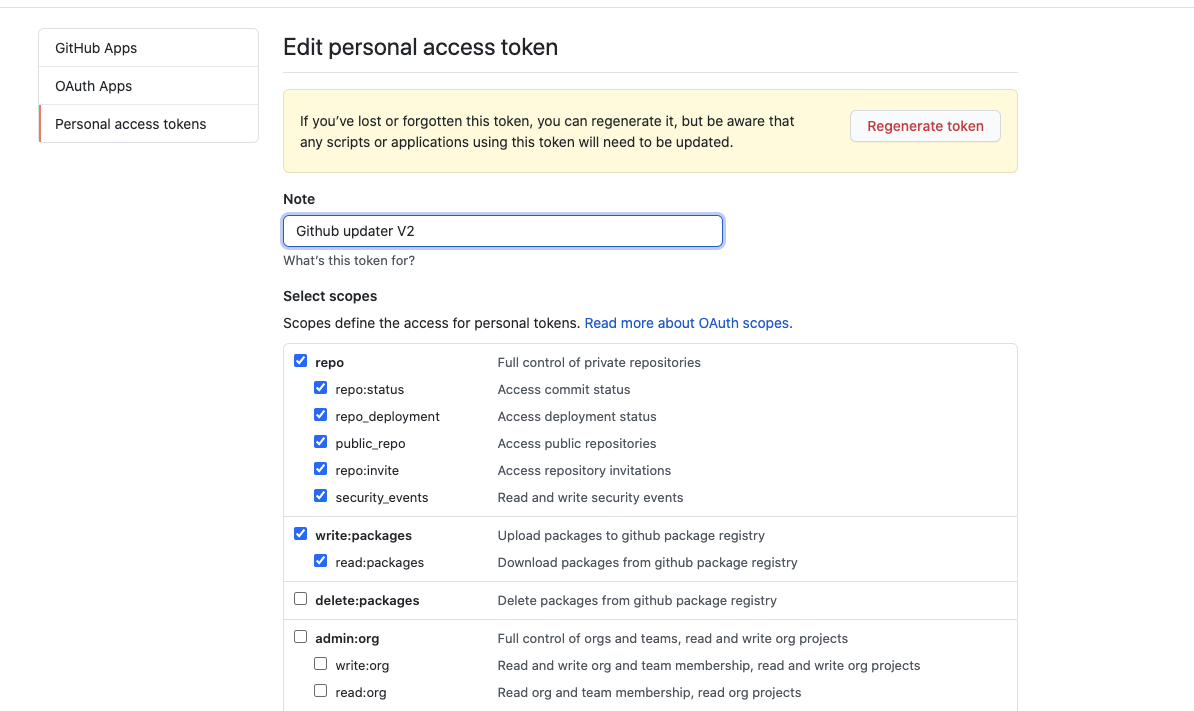Disable security_events scope

point(320,495)
